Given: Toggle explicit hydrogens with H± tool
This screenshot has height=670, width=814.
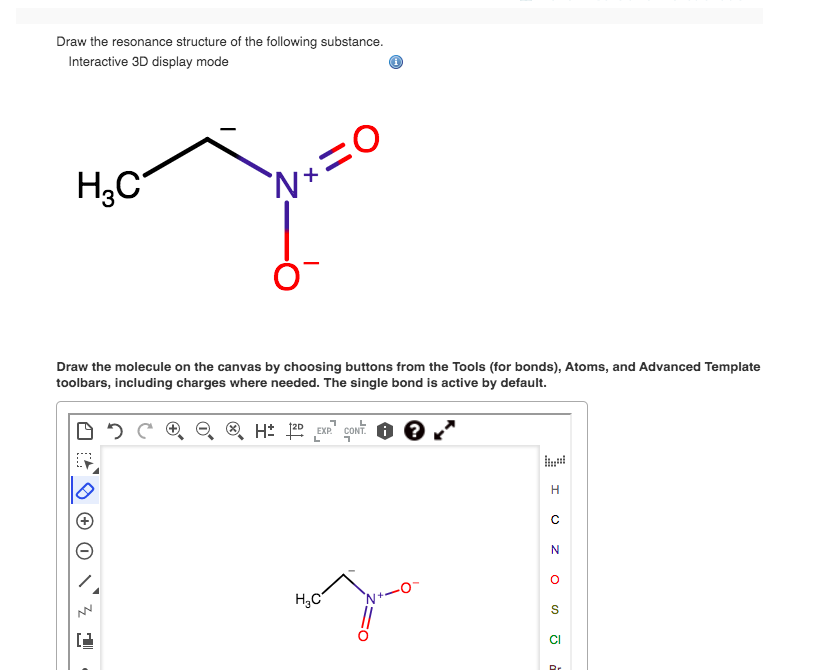Looking at the screenshot, I should coord(264,430).
